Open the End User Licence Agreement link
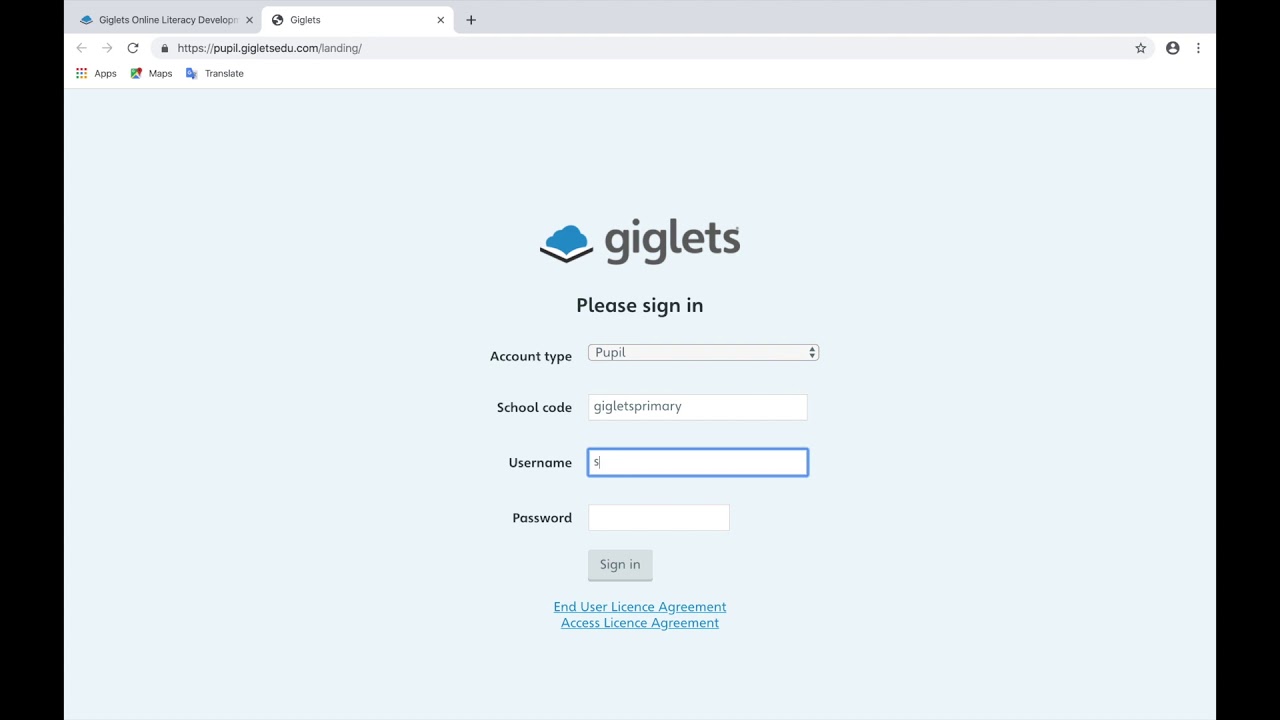 pyautogui.click(x=640, y=607)
